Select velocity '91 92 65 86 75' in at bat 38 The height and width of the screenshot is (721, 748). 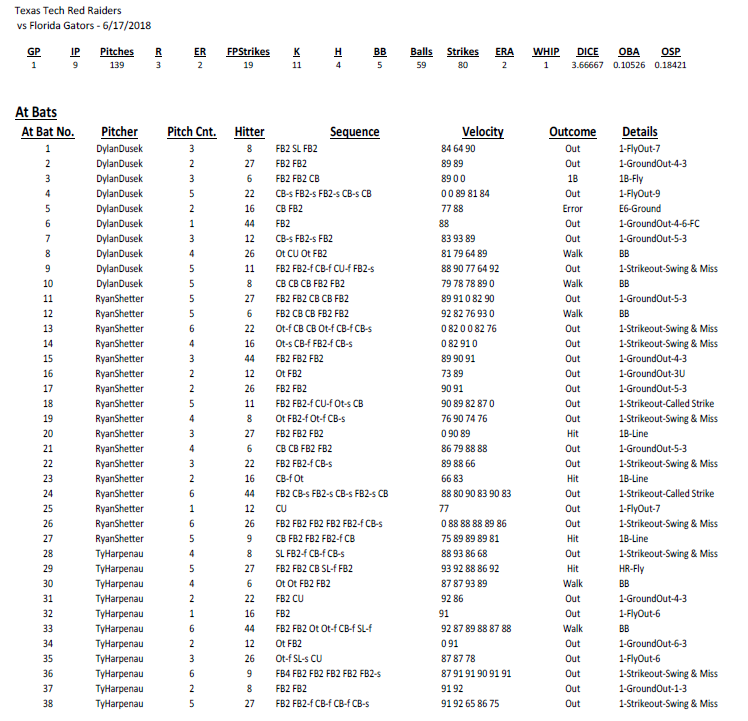470,704
